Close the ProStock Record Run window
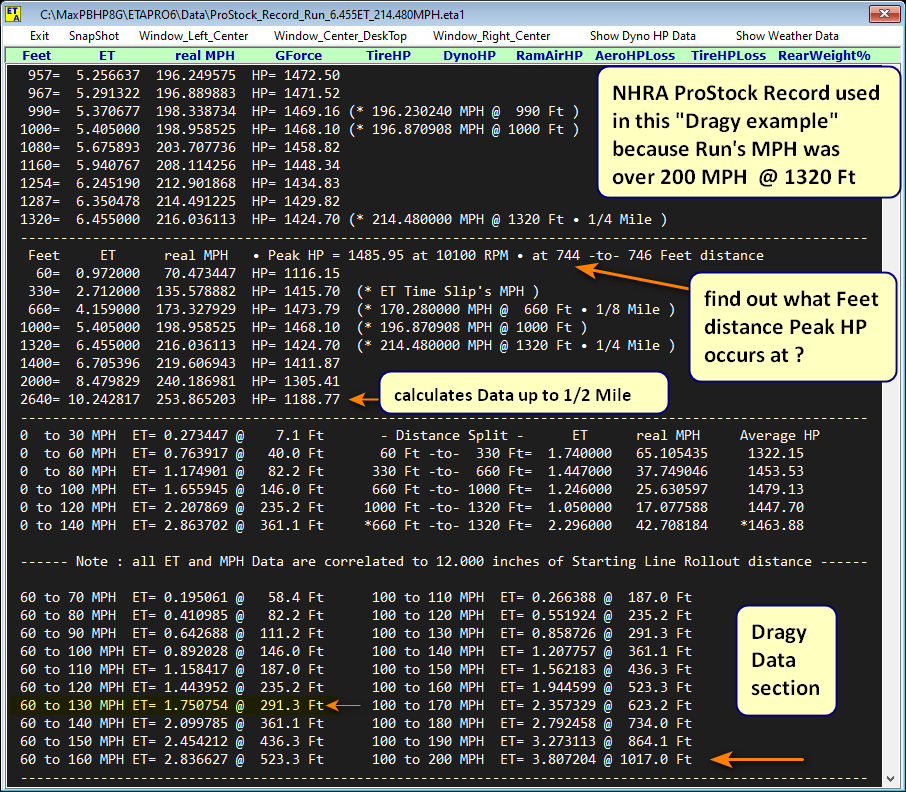906x792 pixels. pos(884,13)
